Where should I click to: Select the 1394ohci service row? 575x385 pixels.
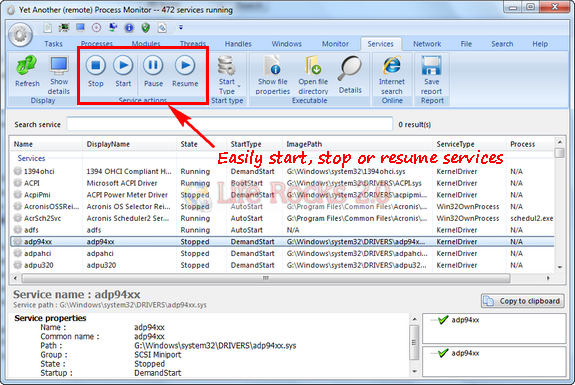pos(282,171)
